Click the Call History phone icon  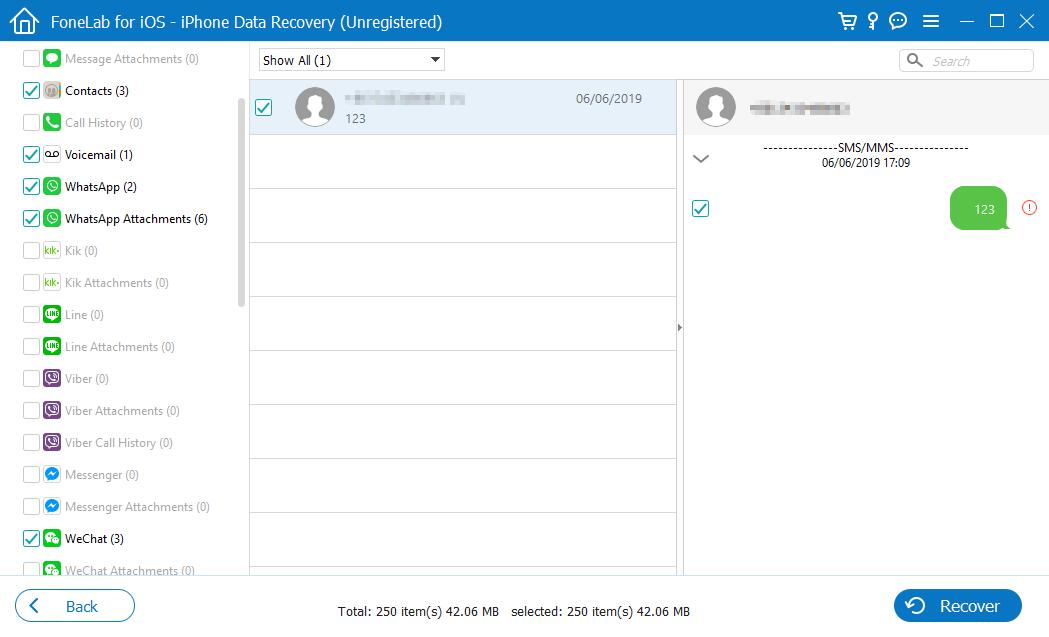tap(52, 122)
